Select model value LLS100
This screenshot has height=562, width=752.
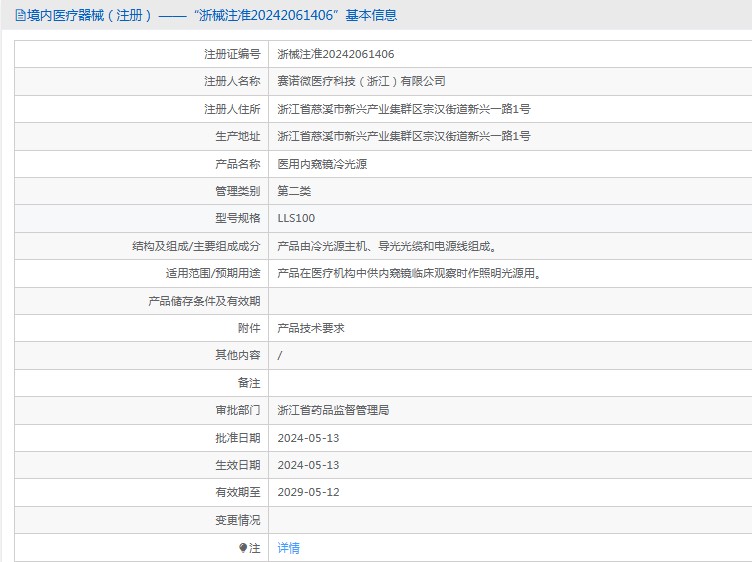pos(296,218)
